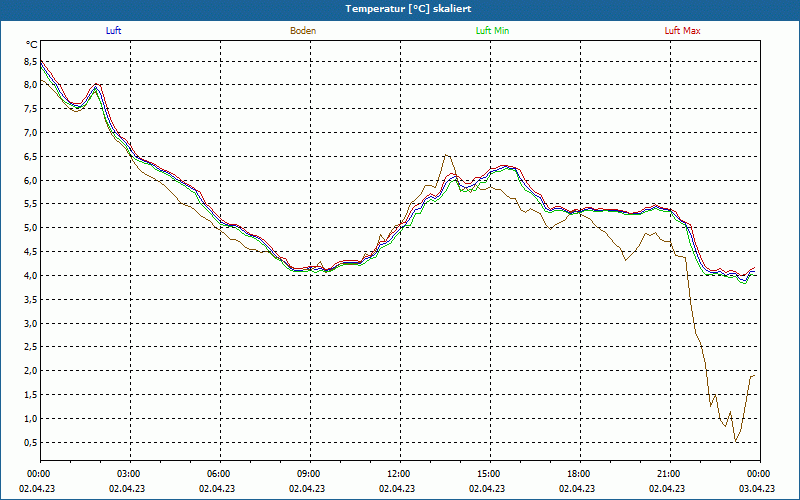Image resolution: width=800 pixels, height=500 pixels.
Task: Click the '06:00' time axis label
Action: [220, 474]
